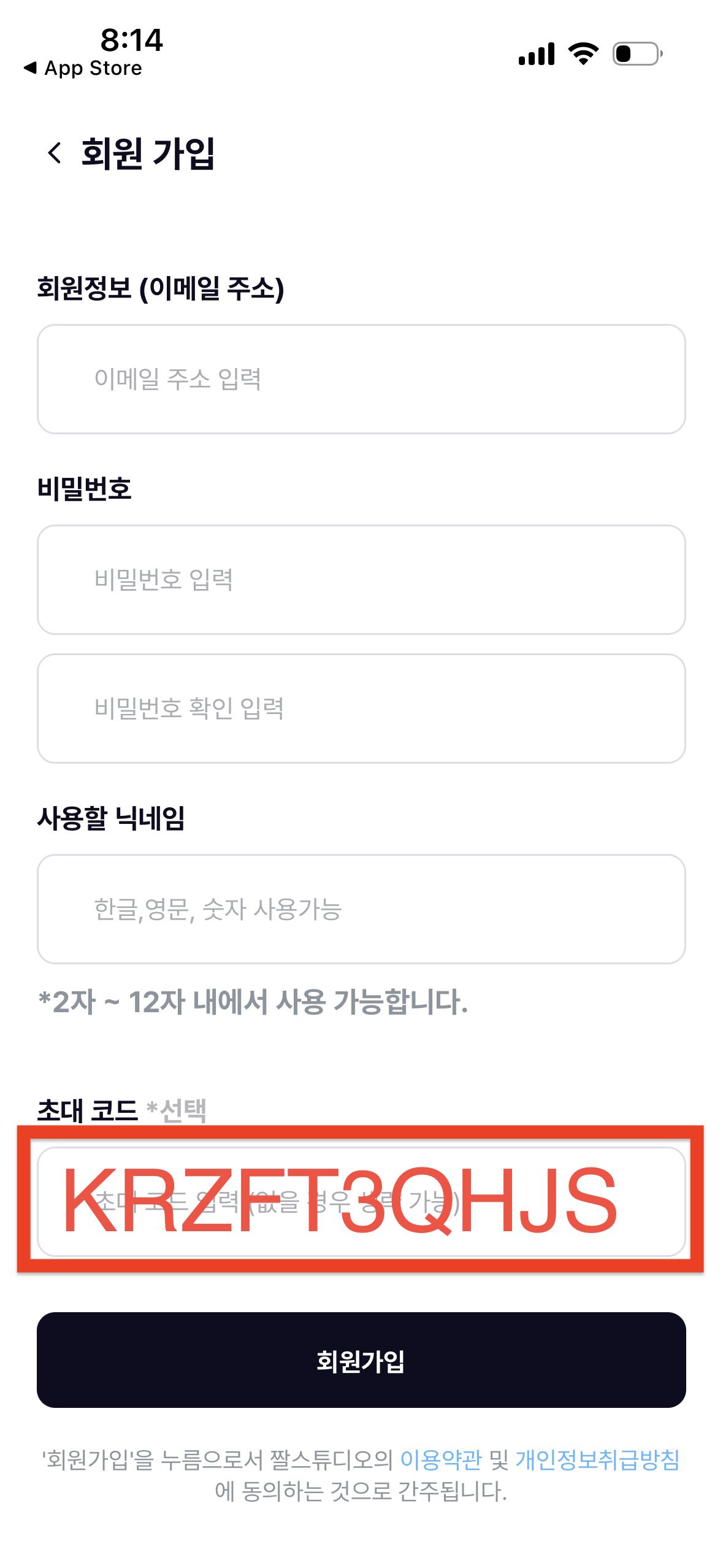Image resolution: width=723 pixels, height=1568 pixels.
Task: Tap the cellular signal icon
Action: 537,54
